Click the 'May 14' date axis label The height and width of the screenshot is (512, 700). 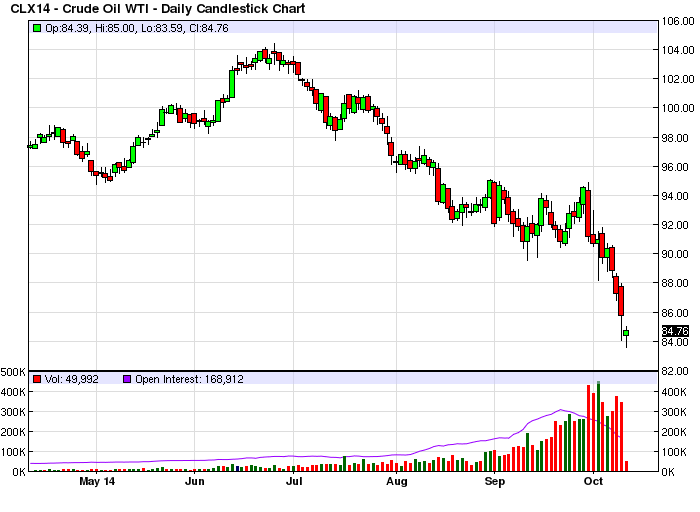click(97, 481)
